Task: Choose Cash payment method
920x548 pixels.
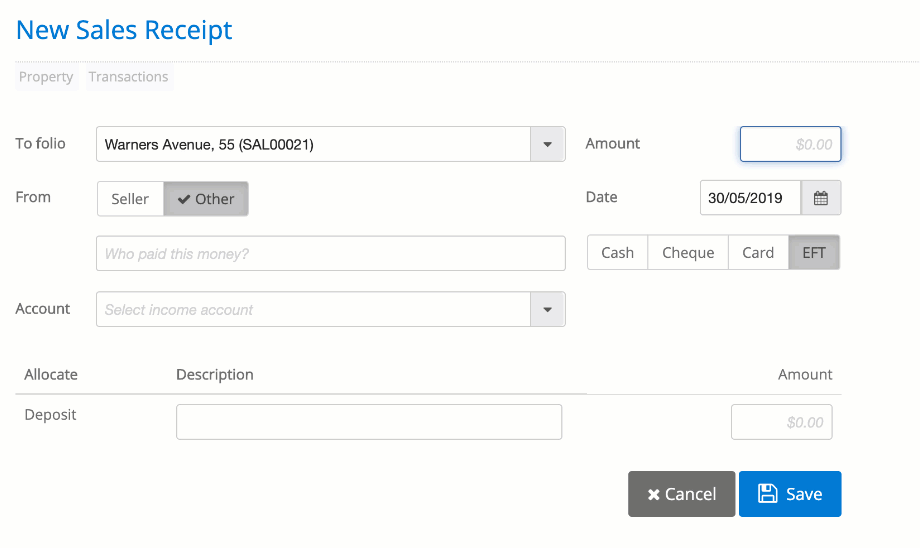Action: click(x=617, y=253)
